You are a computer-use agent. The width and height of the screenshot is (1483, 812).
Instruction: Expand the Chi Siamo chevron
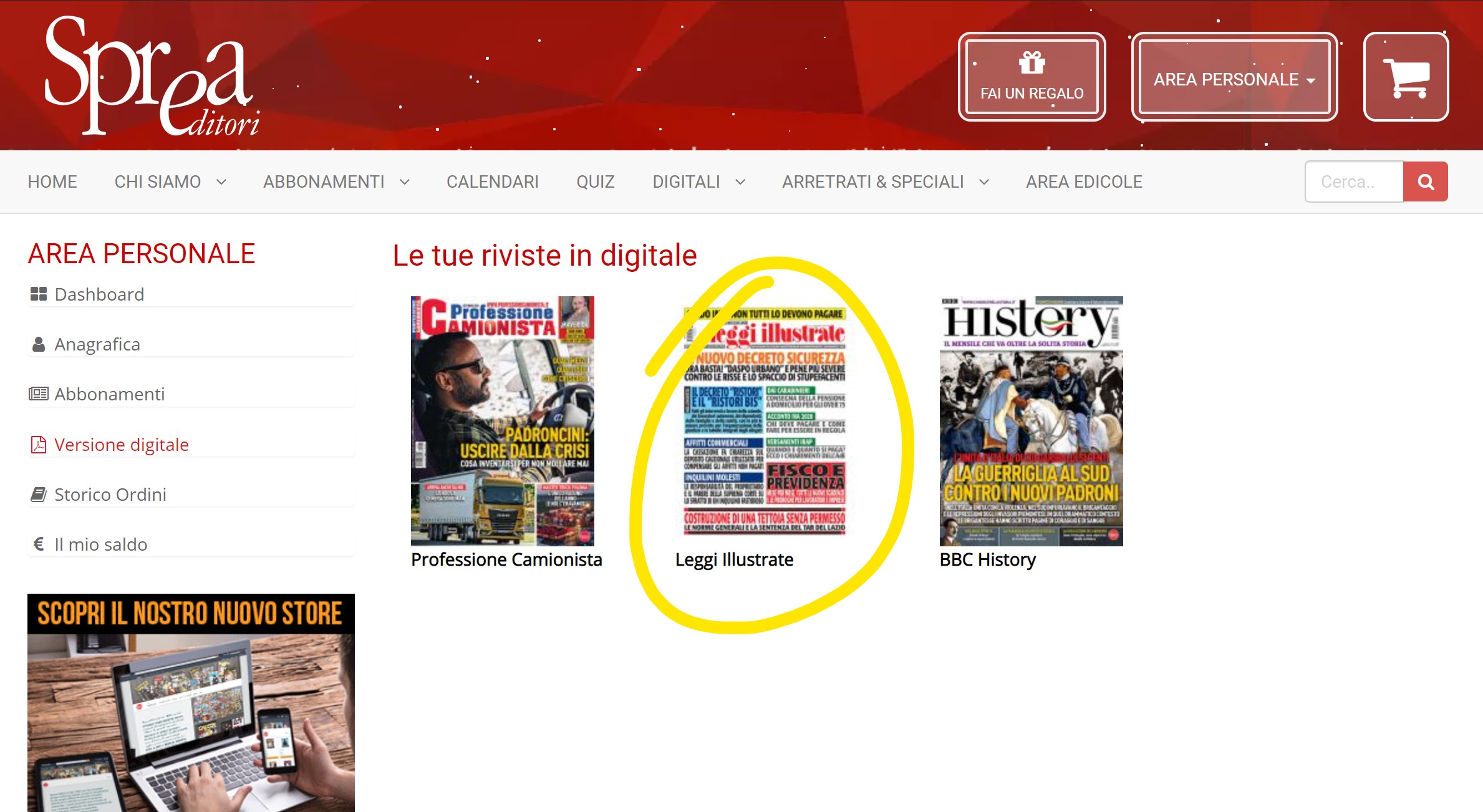point(221,182)
